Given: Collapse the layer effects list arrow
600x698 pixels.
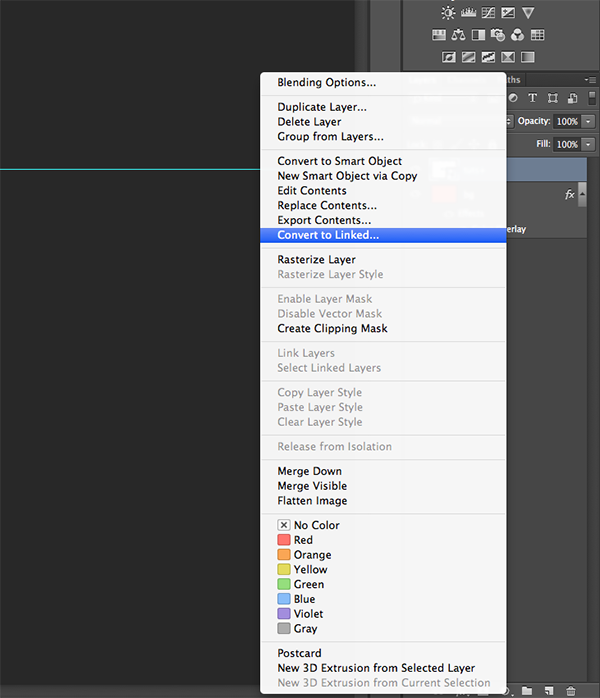Looking at the screenshot, I should pyautogui.click(x=582, y=195).
